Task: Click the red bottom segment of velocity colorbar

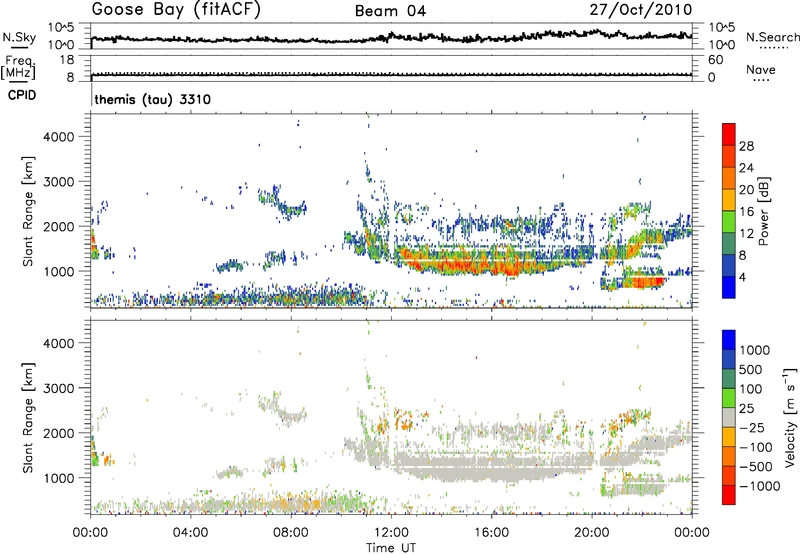Action: [x=729, y=495]
